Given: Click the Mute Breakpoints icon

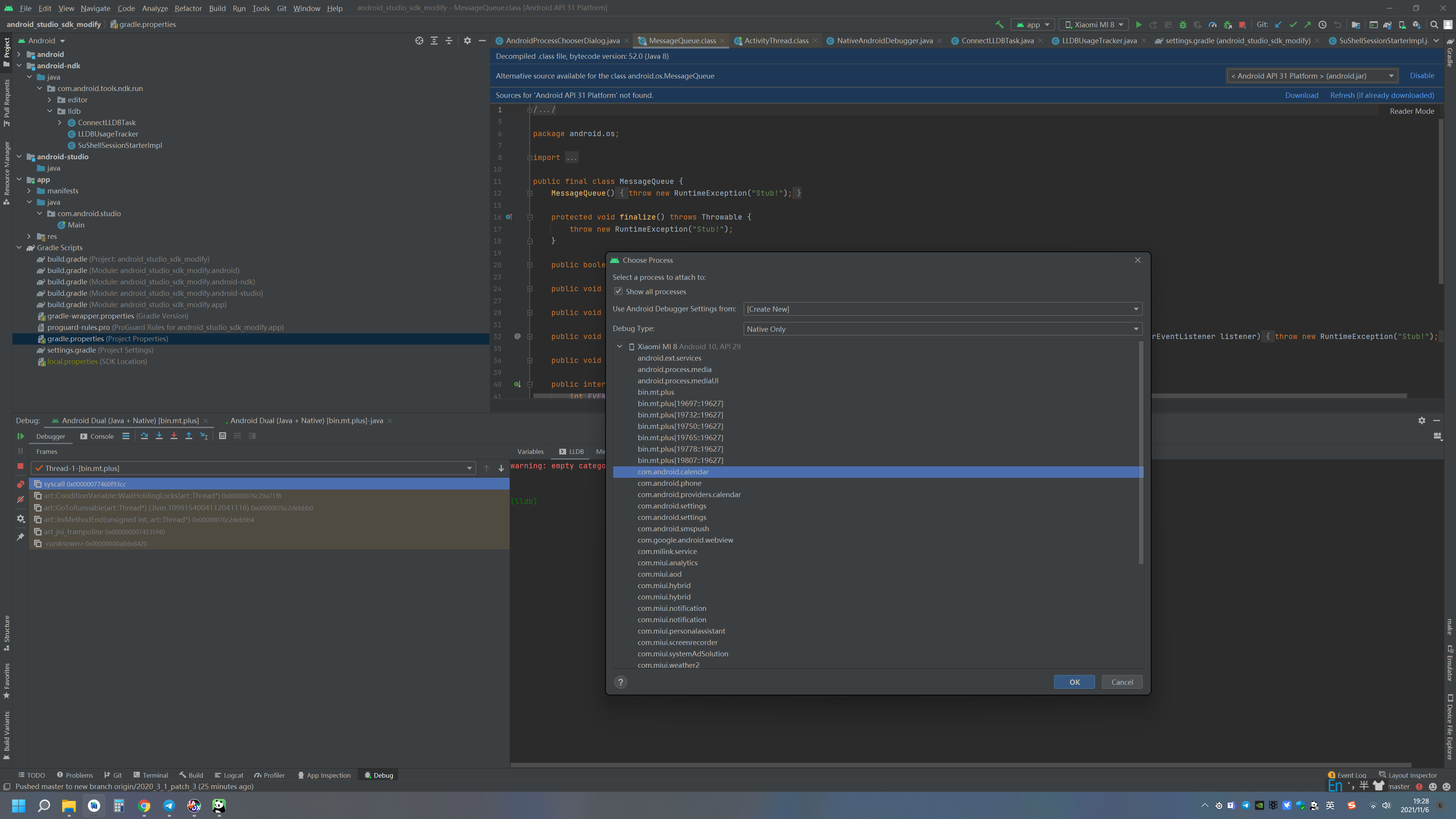Looking at the screenshot, I should tap(20, 500).
